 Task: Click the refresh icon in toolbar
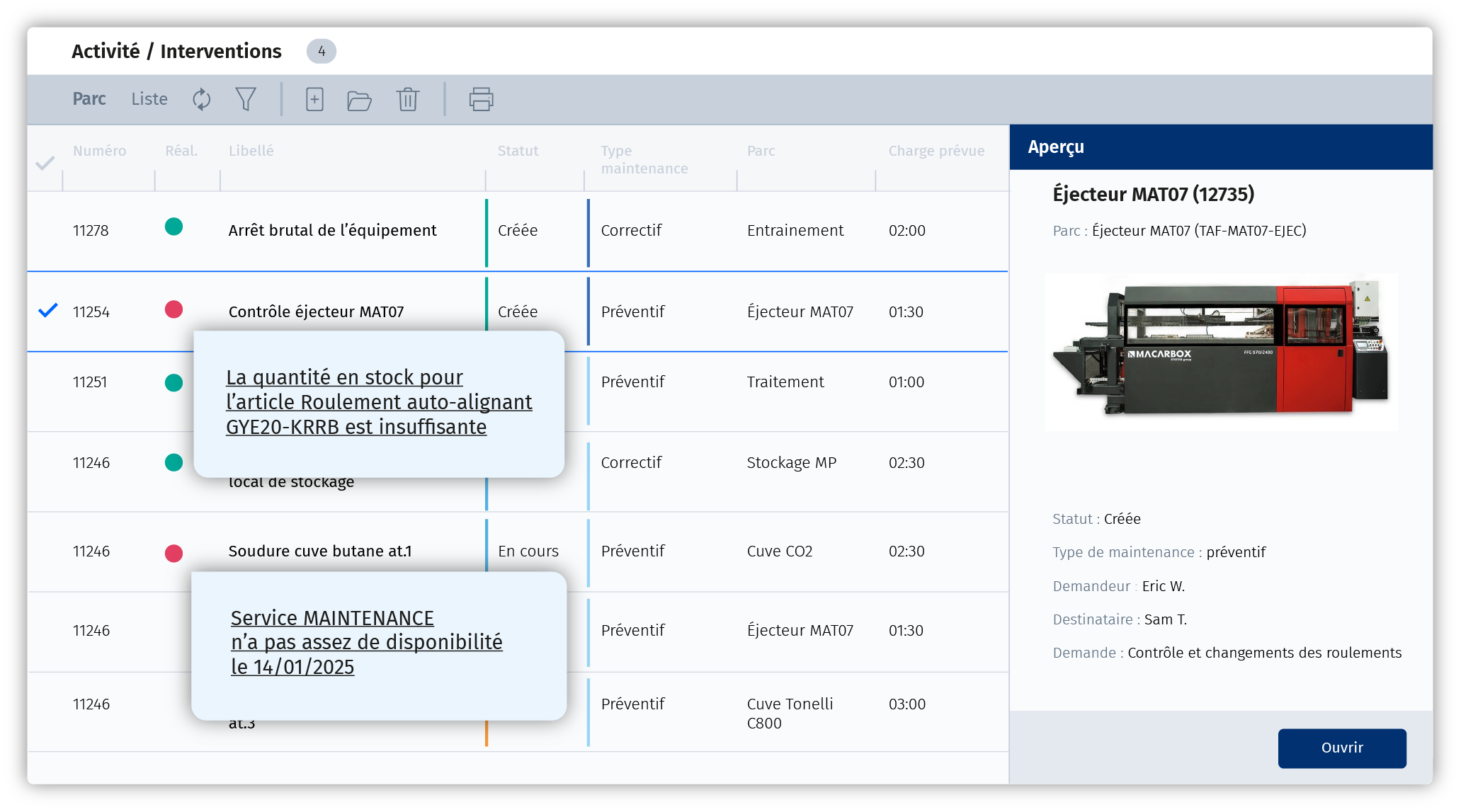click(x=202, y=99)
